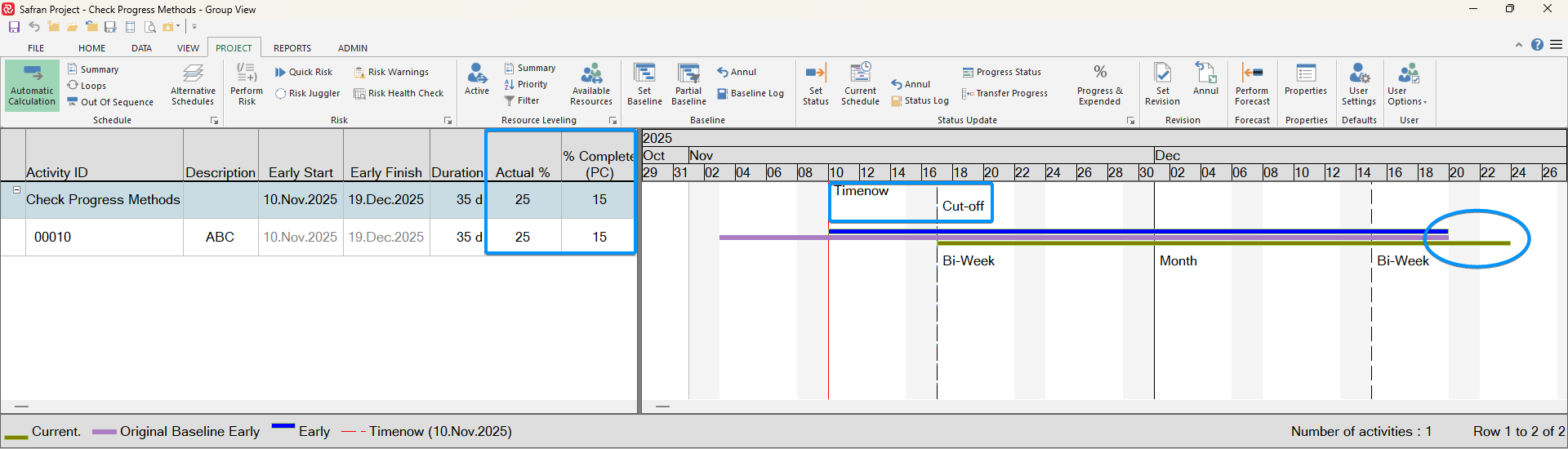This screenshot has width=1568, height=449.
Task: Open Risk Health Check
Action: tap(399, 93)
